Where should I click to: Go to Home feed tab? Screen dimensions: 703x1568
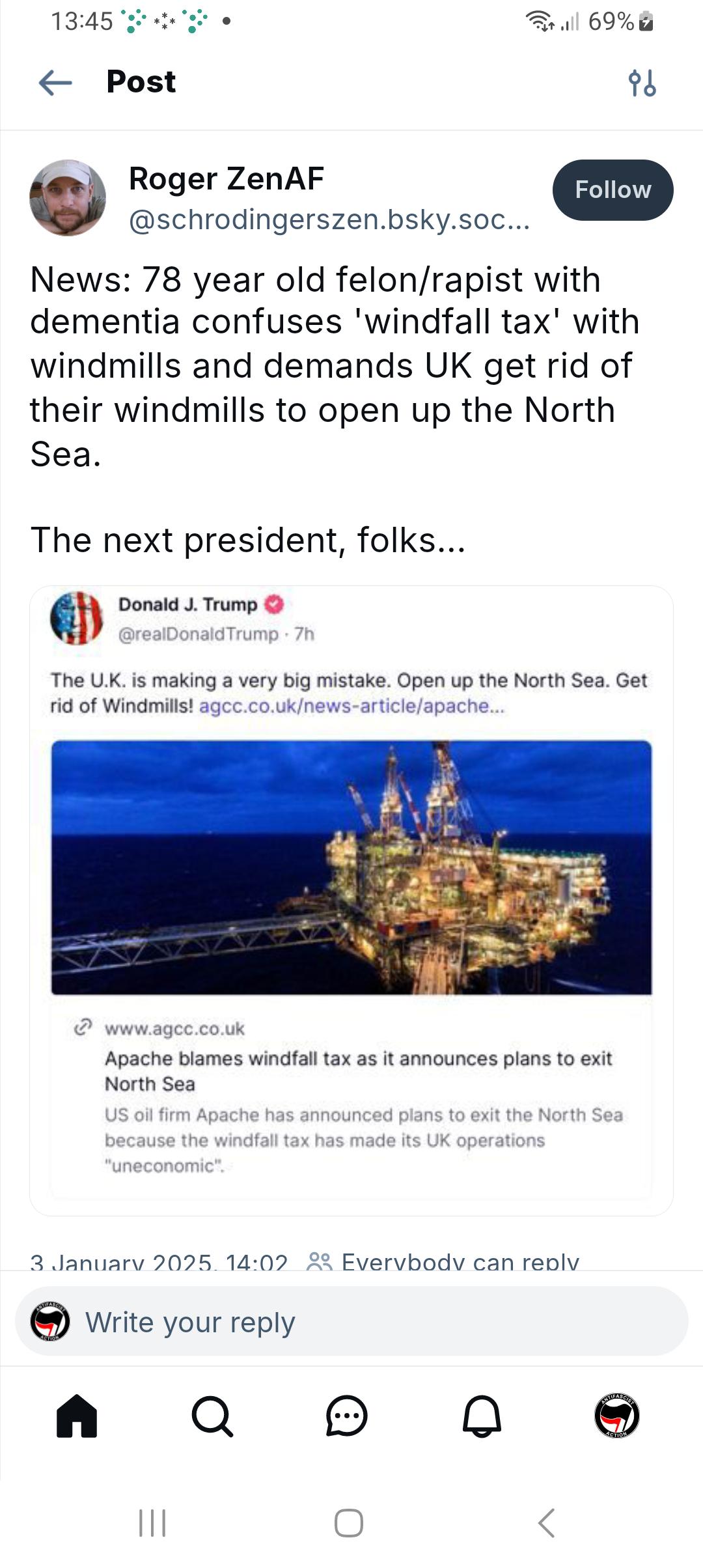77,1416
